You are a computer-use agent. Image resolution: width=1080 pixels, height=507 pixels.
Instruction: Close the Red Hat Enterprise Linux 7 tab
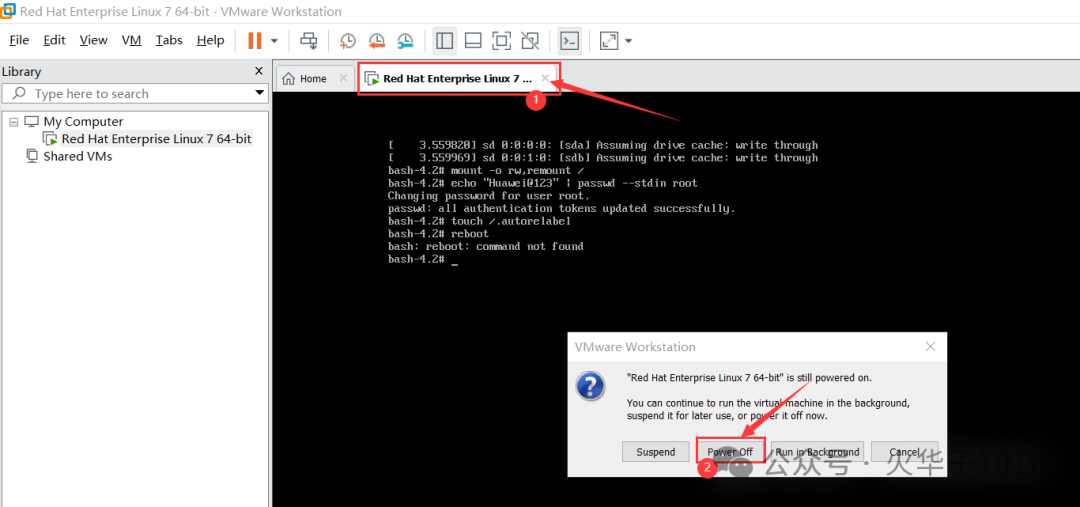click(545, 79)
